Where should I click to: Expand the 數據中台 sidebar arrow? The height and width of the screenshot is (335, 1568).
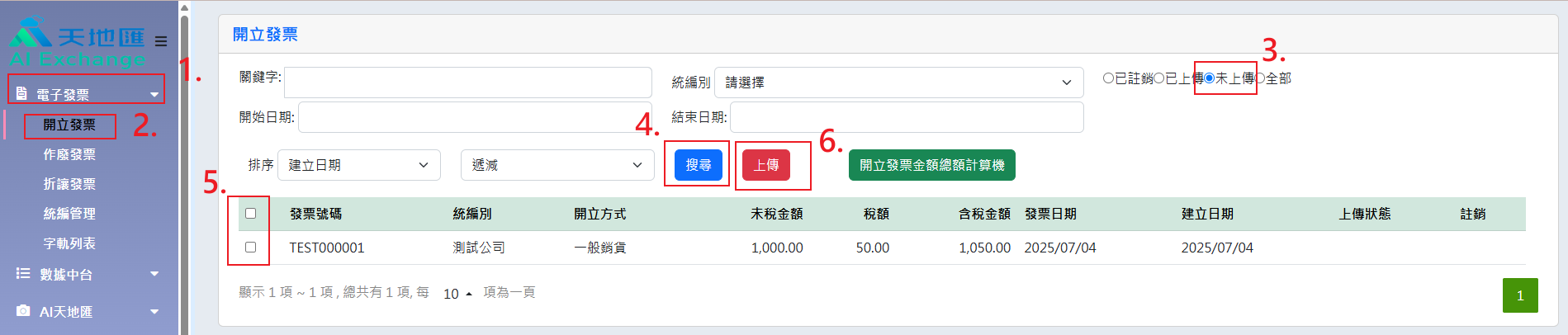(154, 274)
